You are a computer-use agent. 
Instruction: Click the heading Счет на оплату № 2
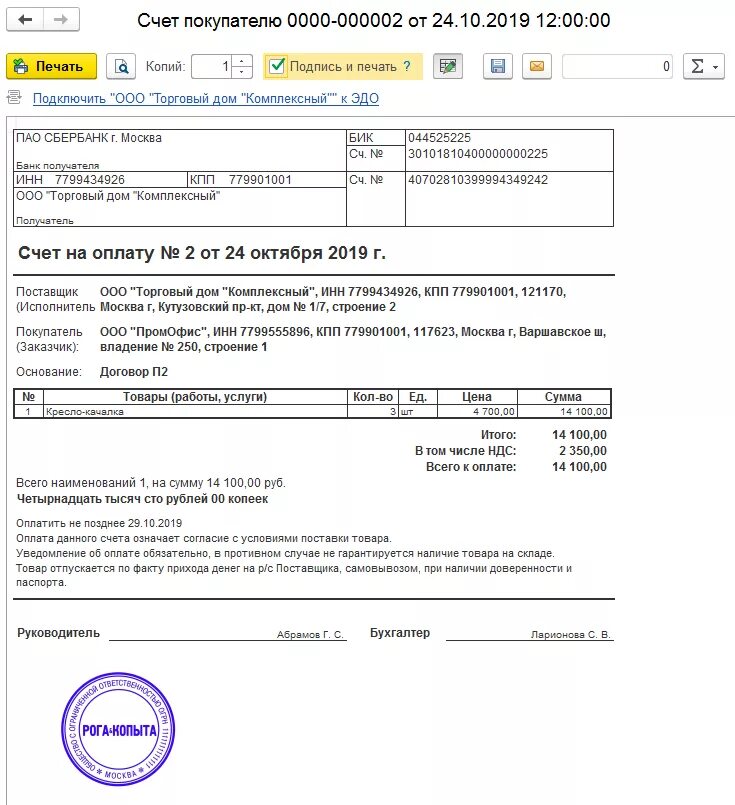pyautogui.click(x=202, y=253)
